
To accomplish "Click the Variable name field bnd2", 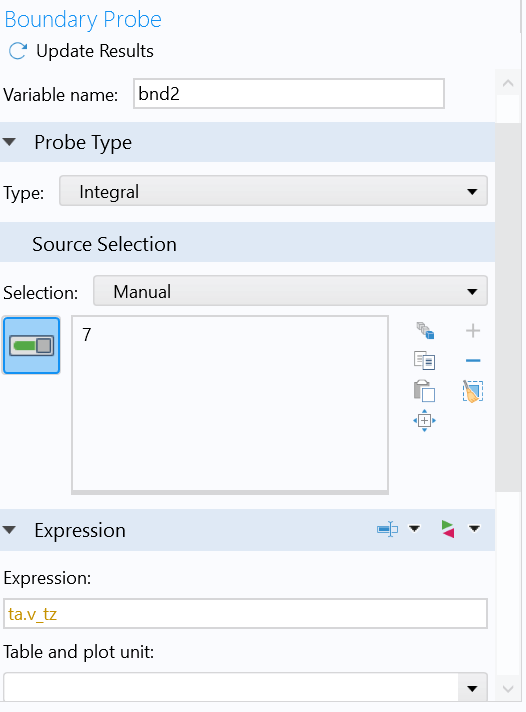I will [289, 94].
